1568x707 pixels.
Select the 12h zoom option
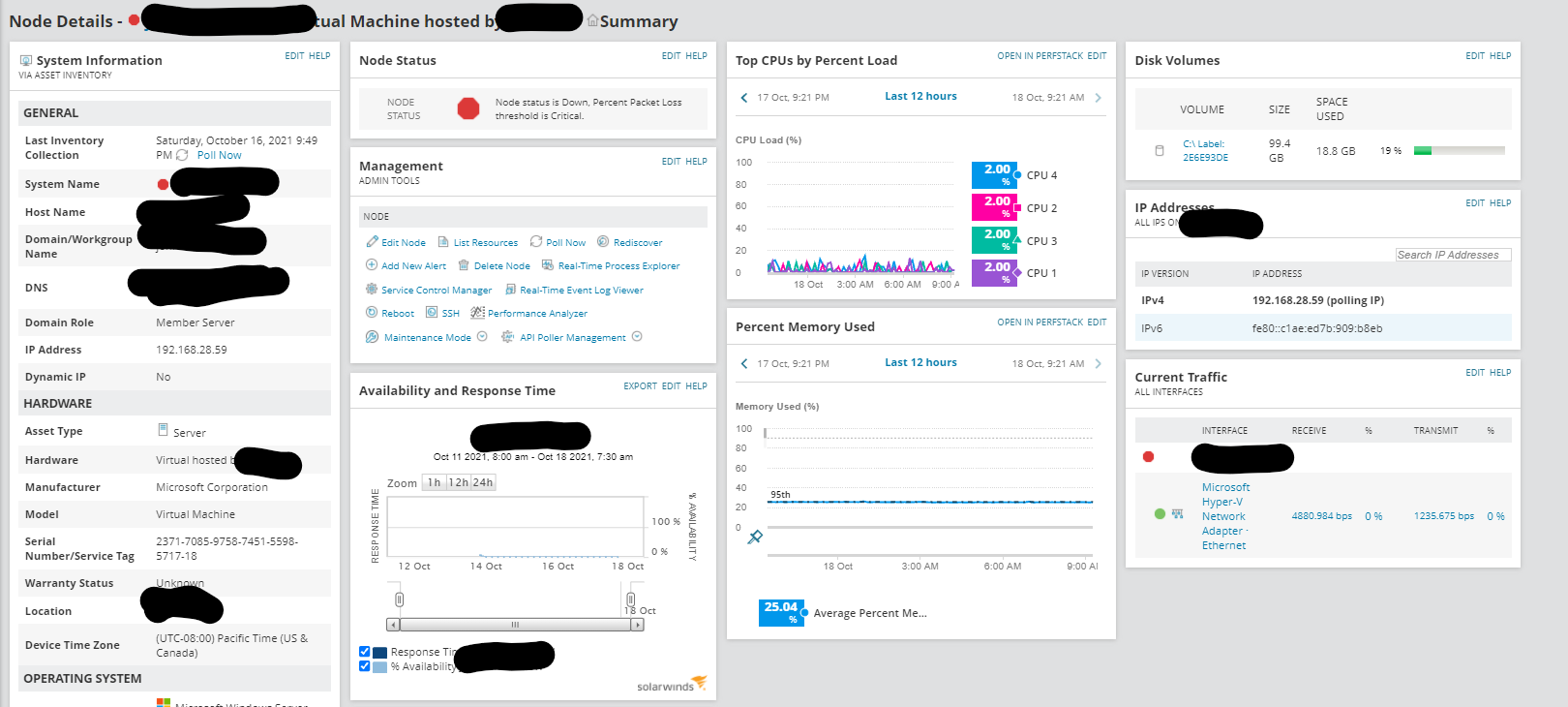(458, 482)
